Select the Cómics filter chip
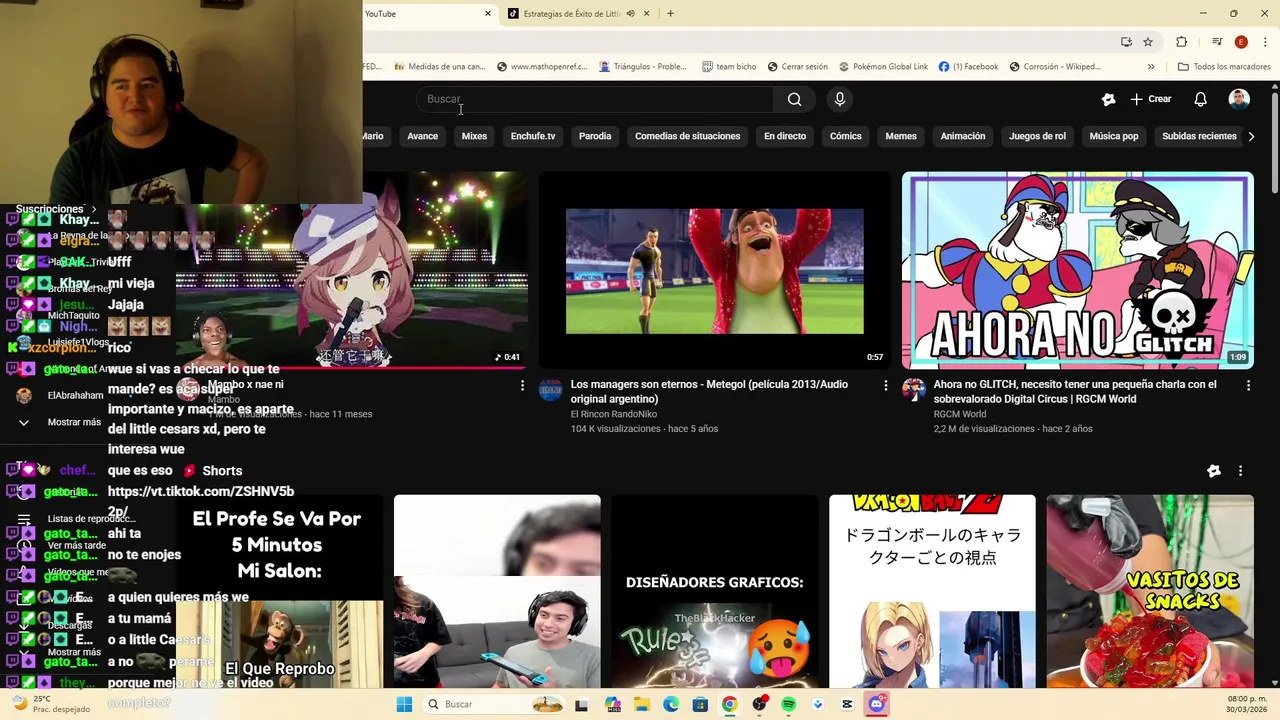The height and width of the screenshot is (720, 1280). [x=846, y=136]
